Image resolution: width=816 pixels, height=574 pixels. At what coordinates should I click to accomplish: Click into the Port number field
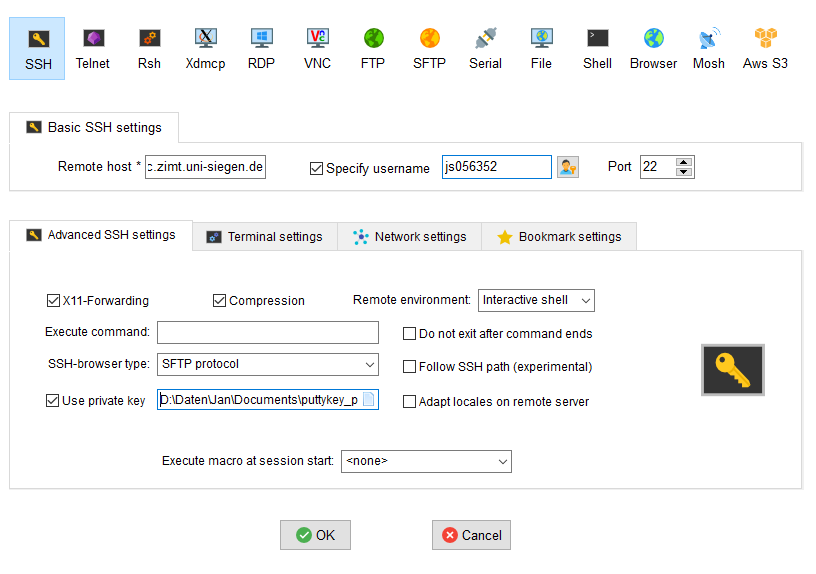point(658,167)
